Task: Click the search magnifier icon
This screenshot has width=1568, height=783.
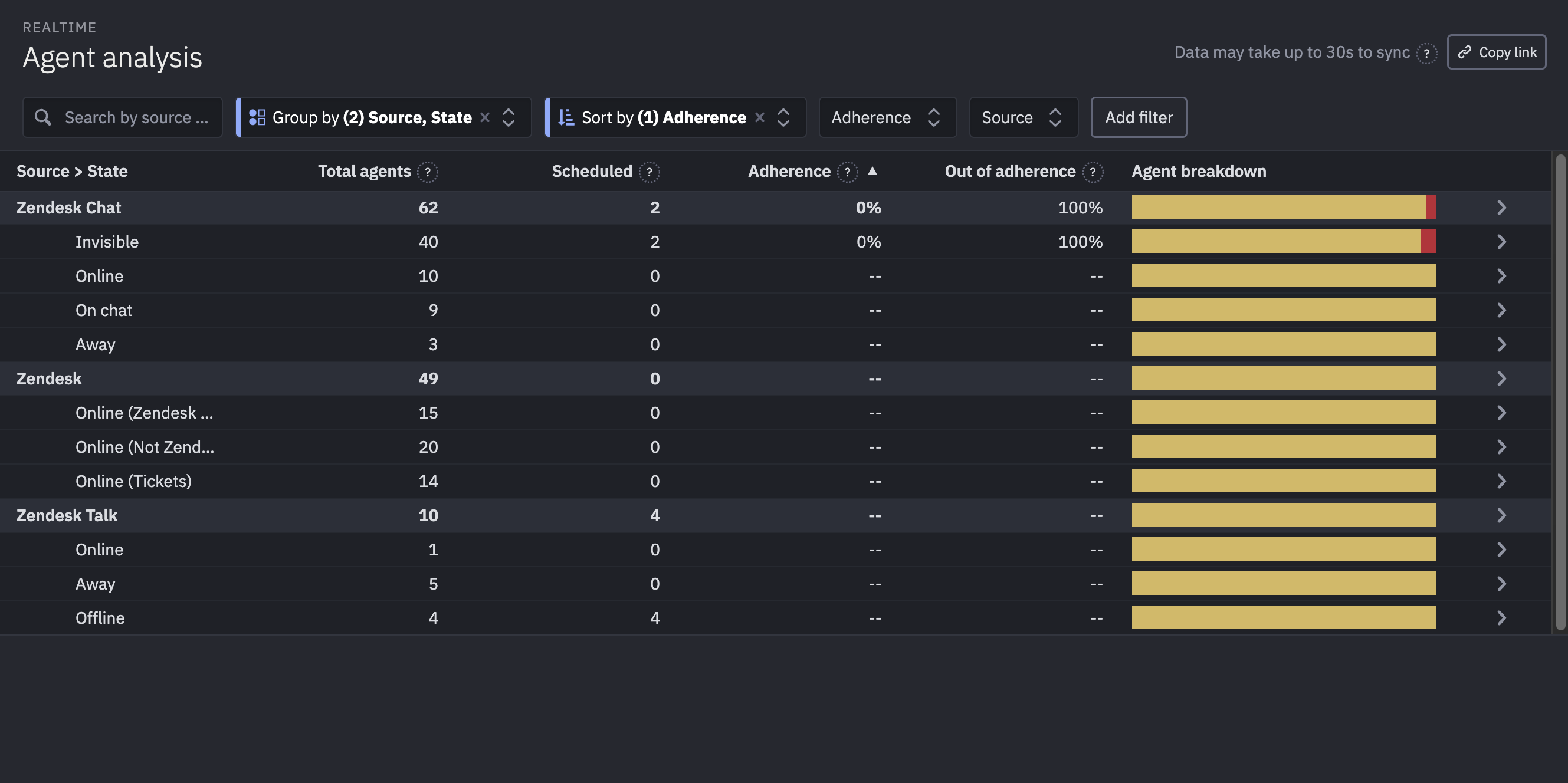Action: (x=43, y=117)
